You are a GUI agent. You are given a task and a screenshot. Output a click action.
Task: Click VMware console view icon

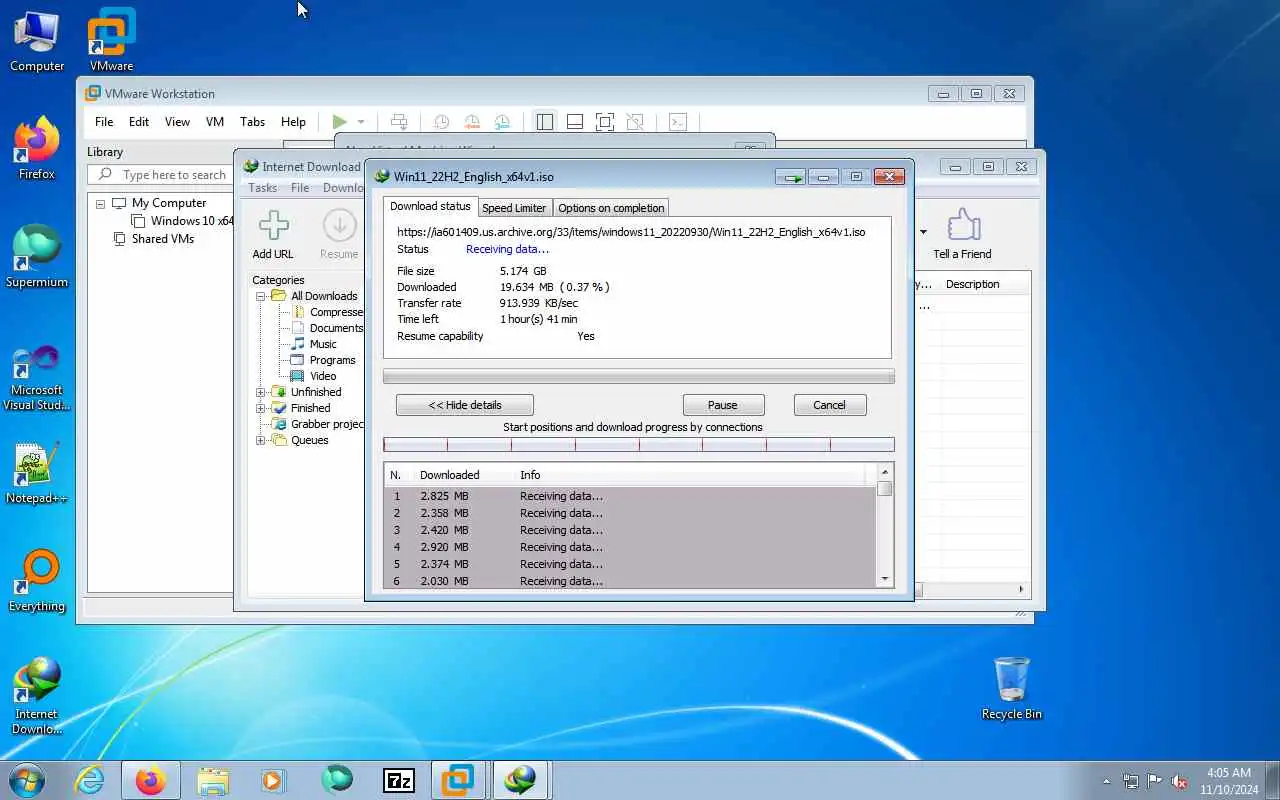point(677,122)
